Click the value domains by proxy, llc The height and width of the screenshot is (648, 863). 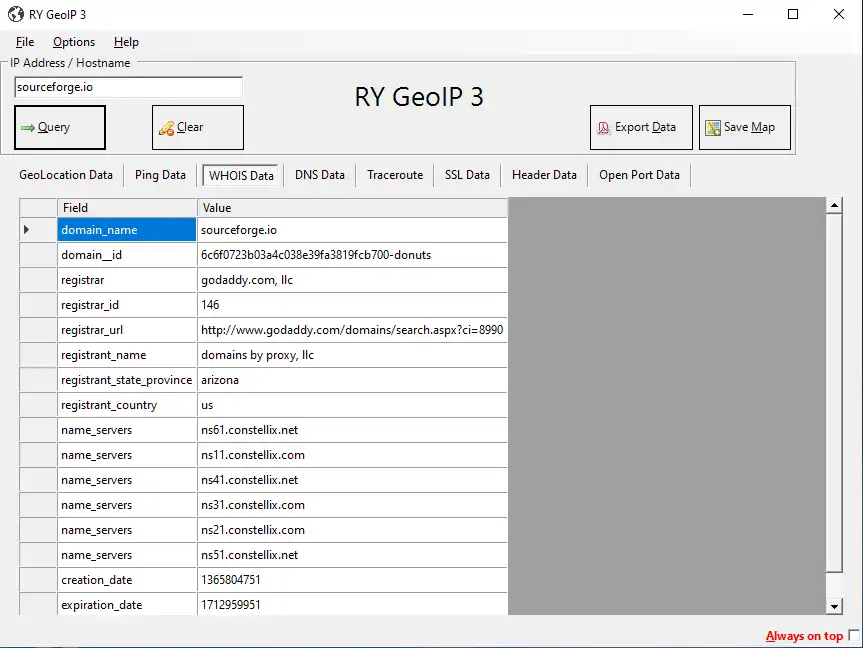[352, 355]
